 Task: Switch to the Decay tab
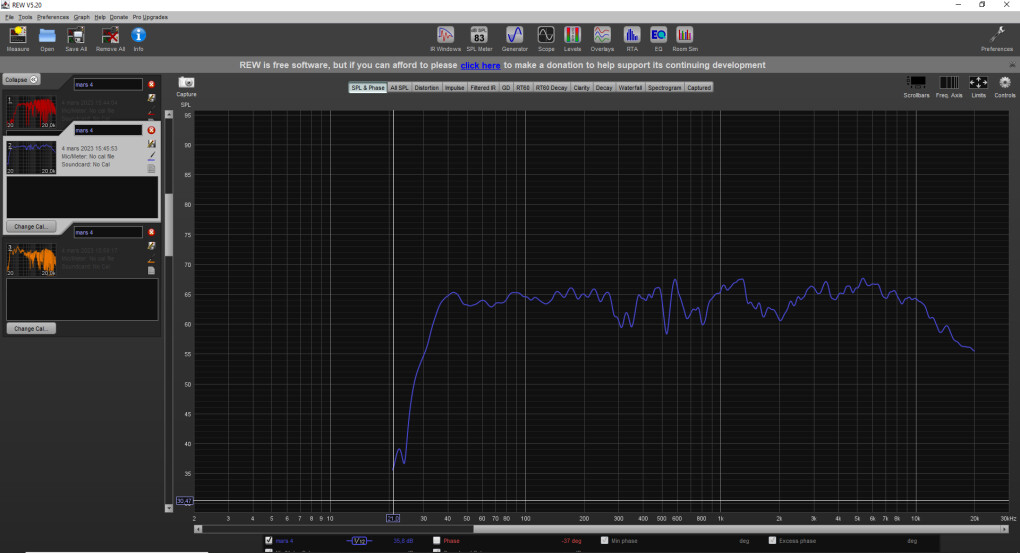pos(604,88)
